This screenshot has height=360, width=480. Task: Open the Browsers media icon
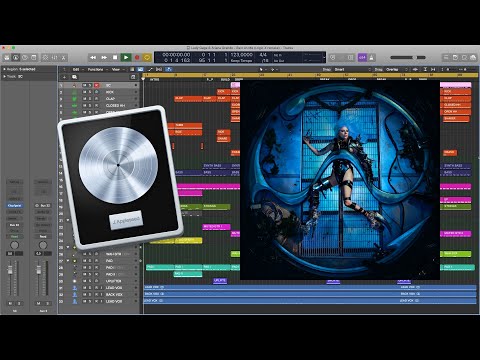[x=473, y=57]
